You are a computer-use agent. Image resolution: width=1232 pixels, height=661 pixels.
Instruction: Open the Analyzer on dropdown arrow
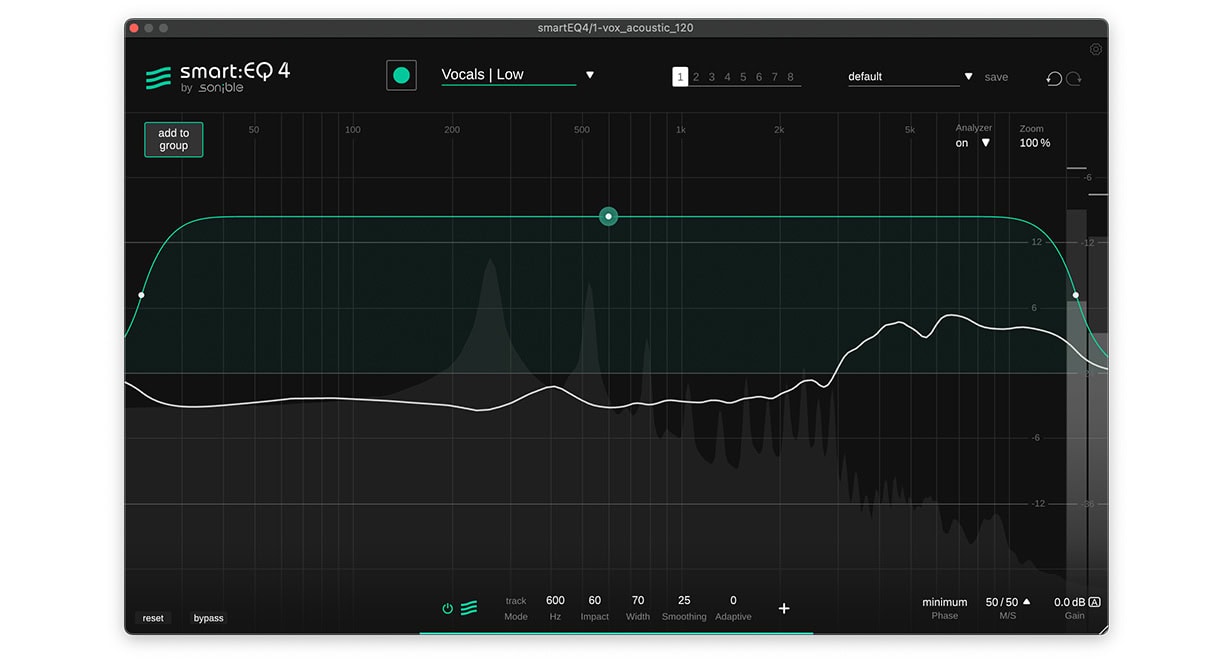(x=985, y=143)
